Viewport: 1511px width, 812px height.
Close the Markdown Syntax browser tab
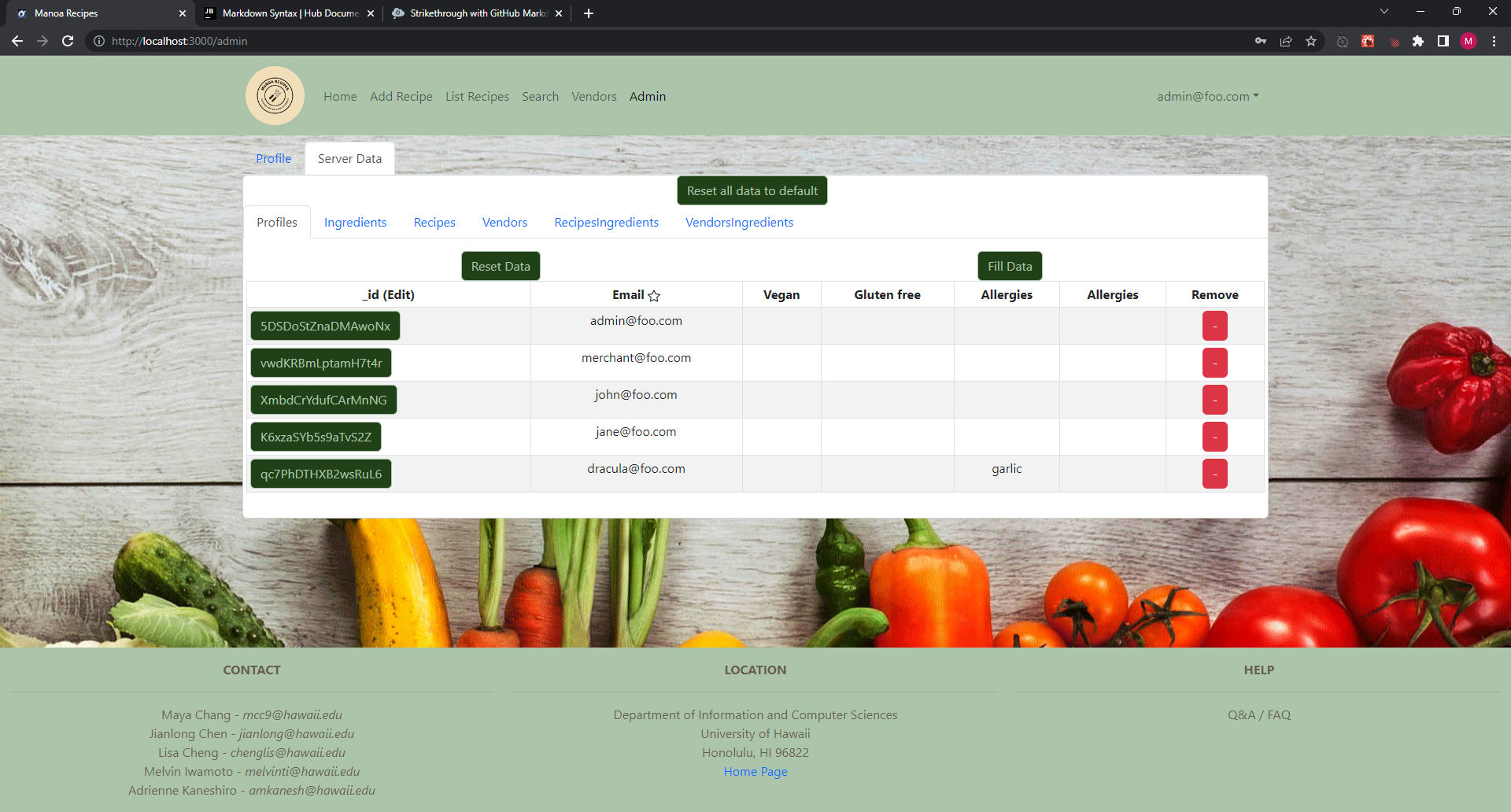click(x=371, y=13)
